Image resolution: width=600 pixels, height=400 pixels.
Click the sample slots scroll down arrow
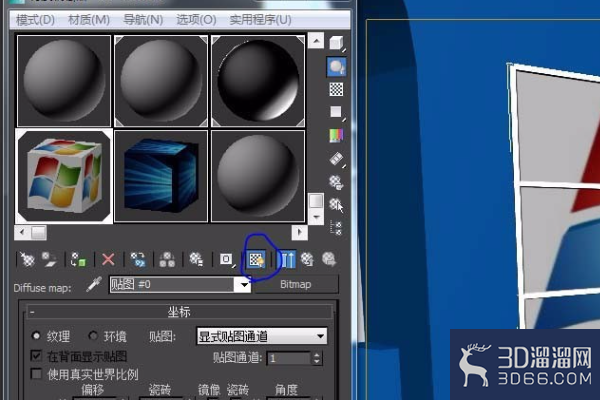click(316, 217)
